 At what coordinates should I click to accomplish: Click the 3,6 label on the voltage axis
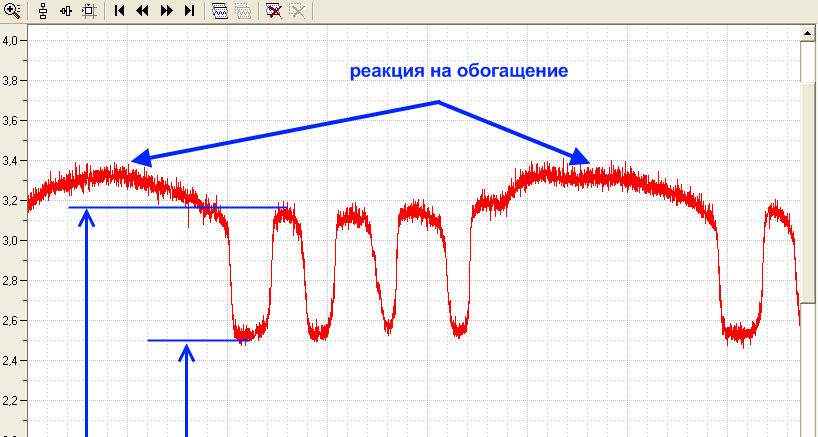click(11, 121)
